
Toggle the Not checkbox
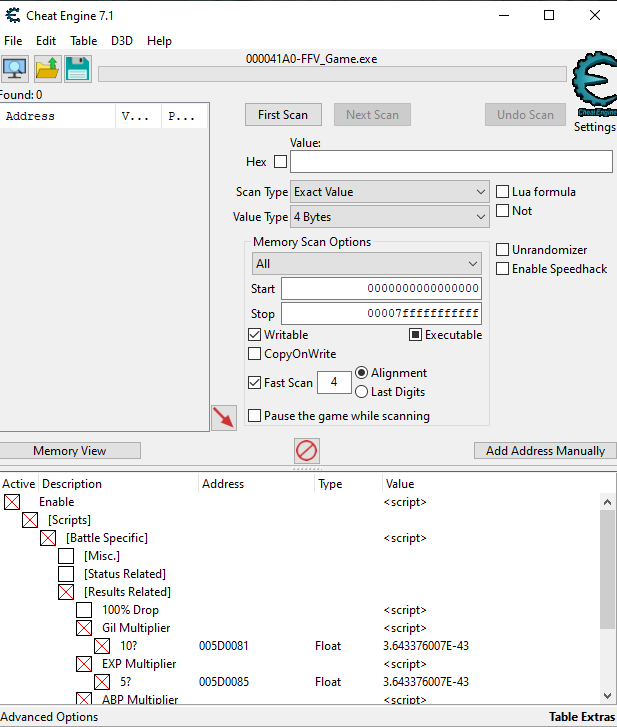503,210
